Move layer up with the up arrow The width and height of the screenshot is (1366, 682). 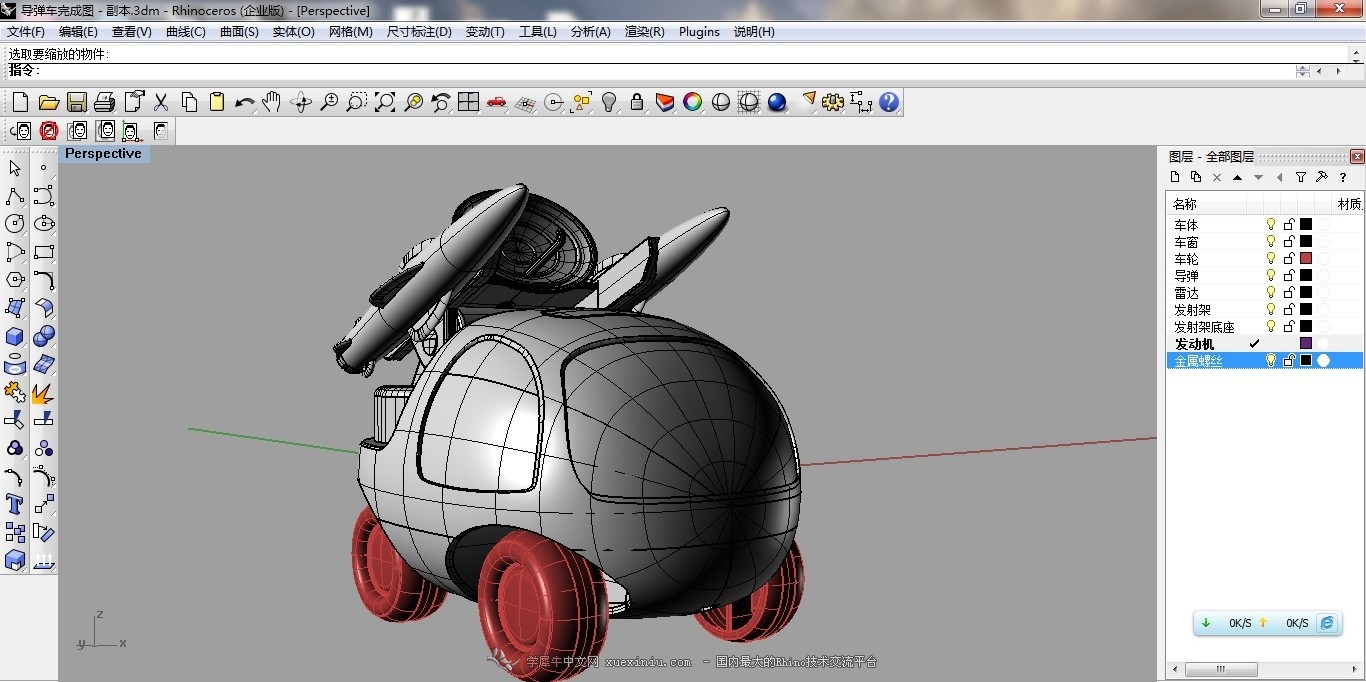tap(1237, 177)
